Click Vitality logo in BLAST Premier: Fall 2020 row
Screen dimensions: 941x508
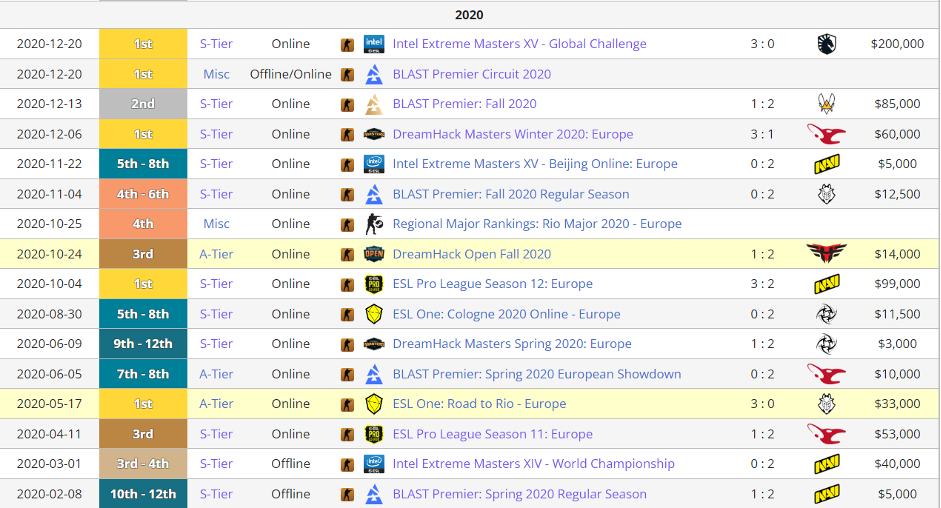tap(826, 104)
